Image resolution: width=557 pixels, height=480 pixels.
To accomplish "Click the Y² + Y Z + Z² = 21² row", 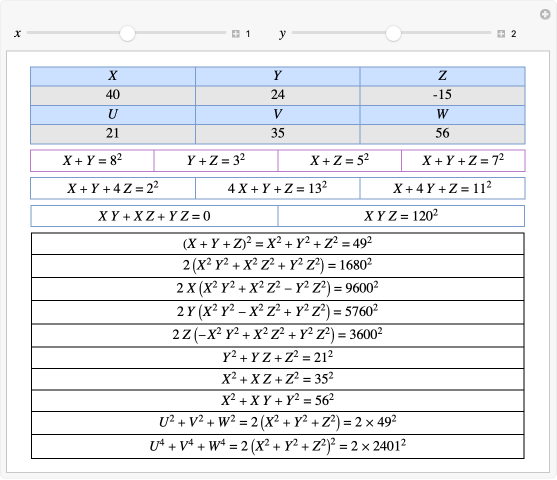I will [277, 357].
